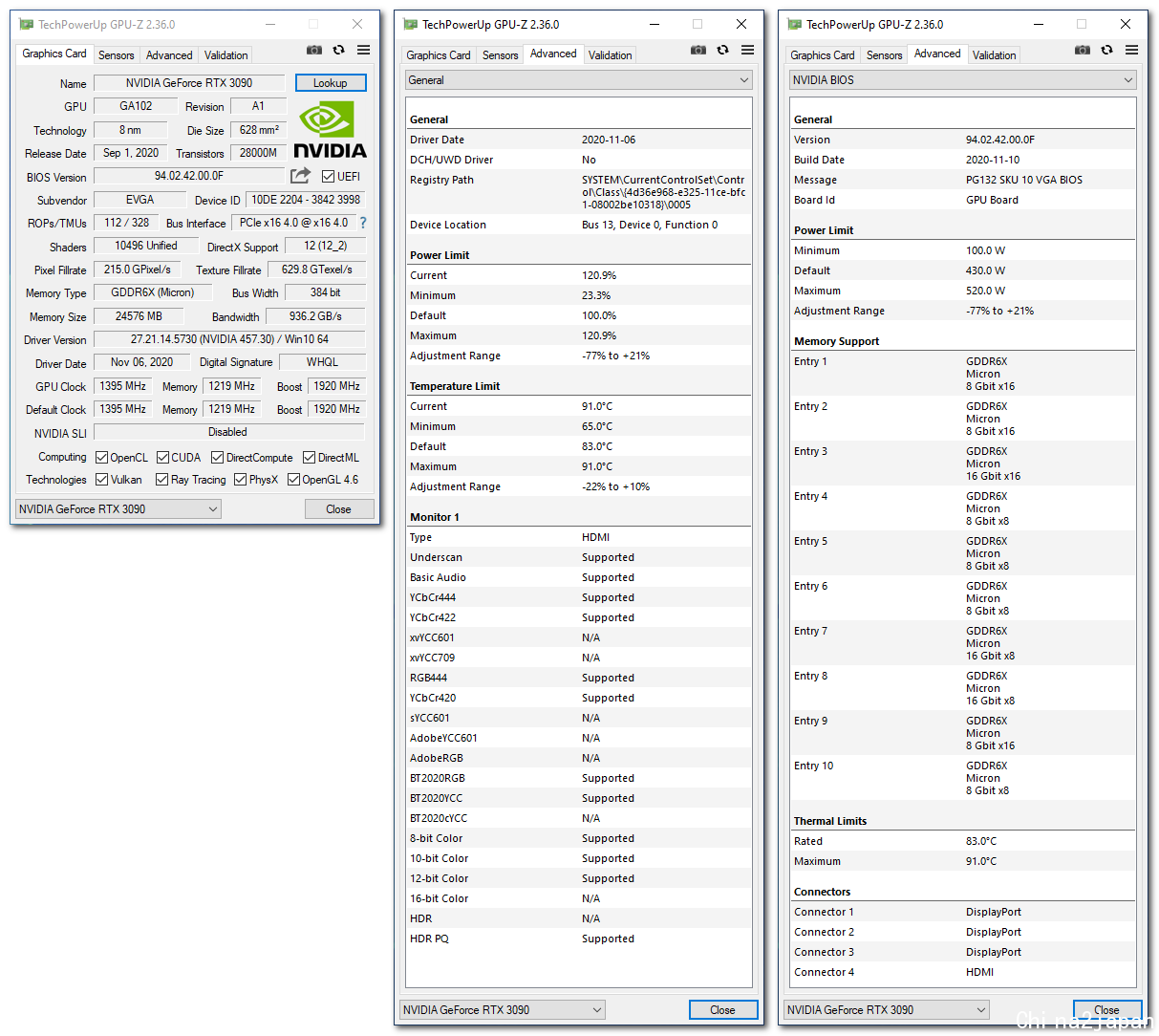Toggle the CUDA checkbox
Image resolution: width=1159 pixels, height=1036 pixels.
click(x=162, y=457)
